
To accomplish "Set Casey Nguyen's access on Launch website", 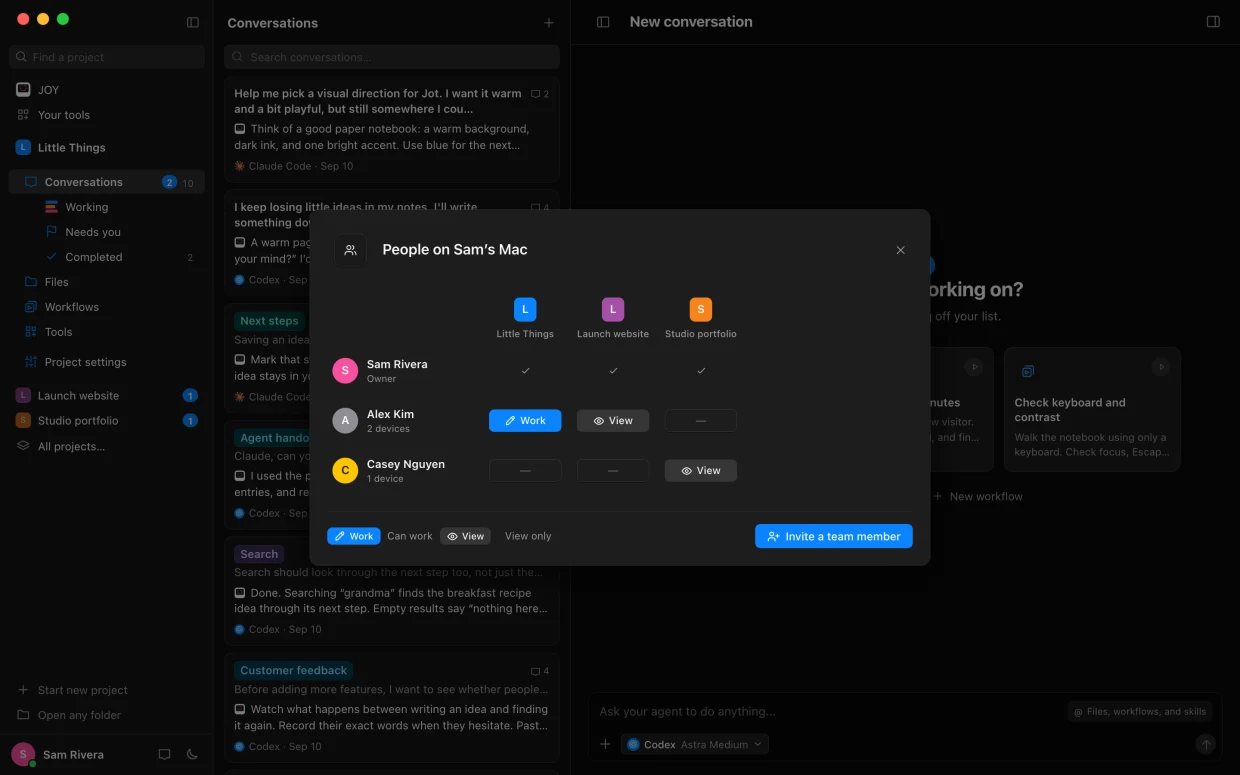I will click(613, 471).
